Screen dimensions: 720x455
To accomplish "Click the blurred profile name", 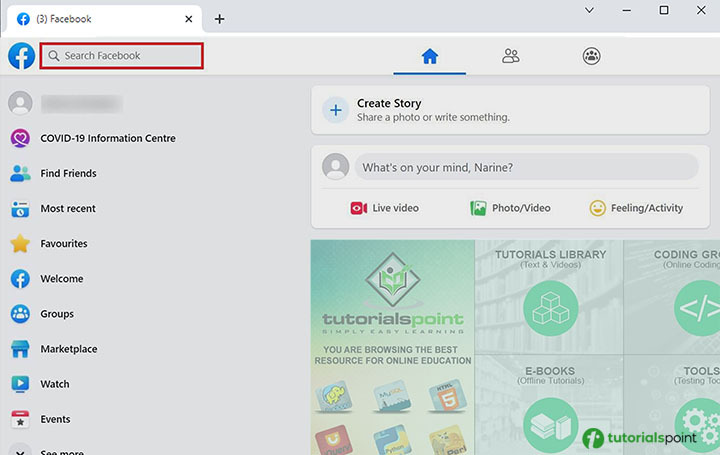I will (82, 104).
